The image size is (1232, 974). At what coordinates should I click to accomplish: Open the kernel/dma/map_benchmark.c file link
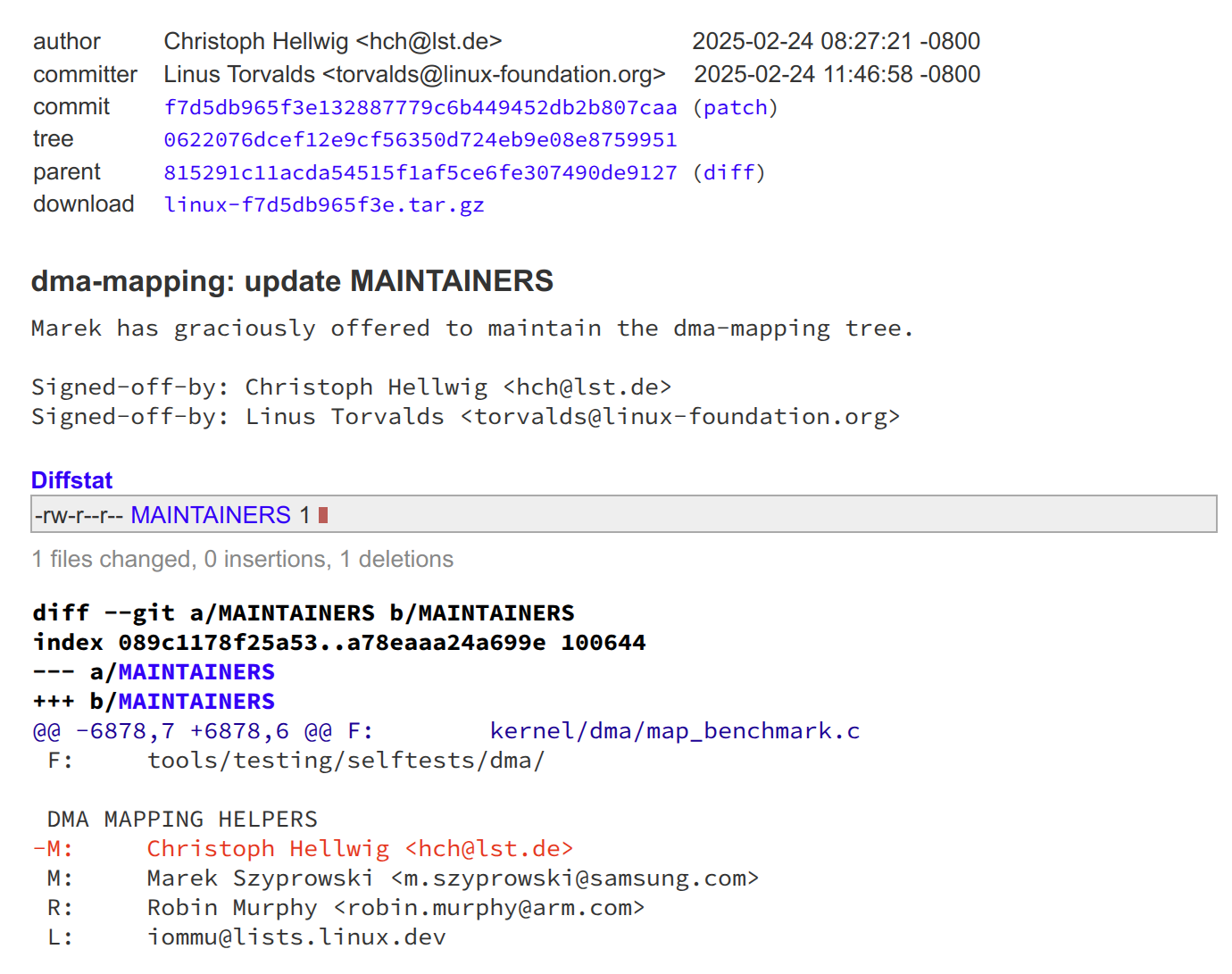(674, 730)
